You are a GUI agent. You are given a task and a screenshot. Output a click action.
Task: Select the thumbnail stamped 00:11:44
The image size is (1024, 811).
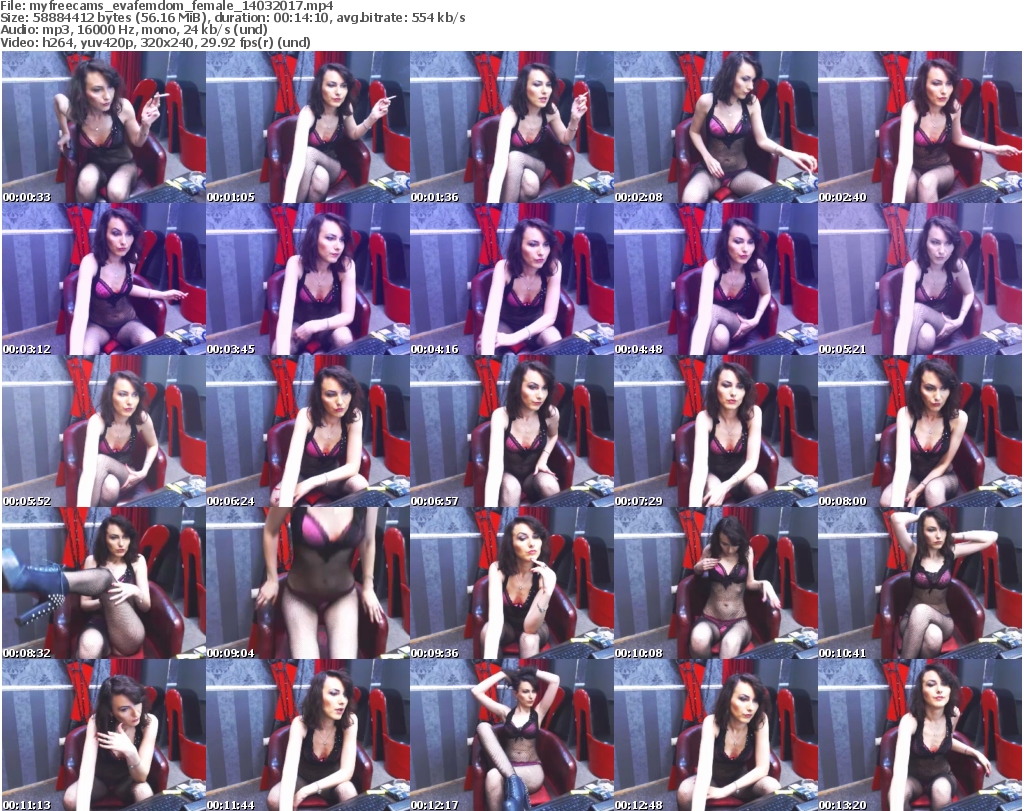[308, 735]
